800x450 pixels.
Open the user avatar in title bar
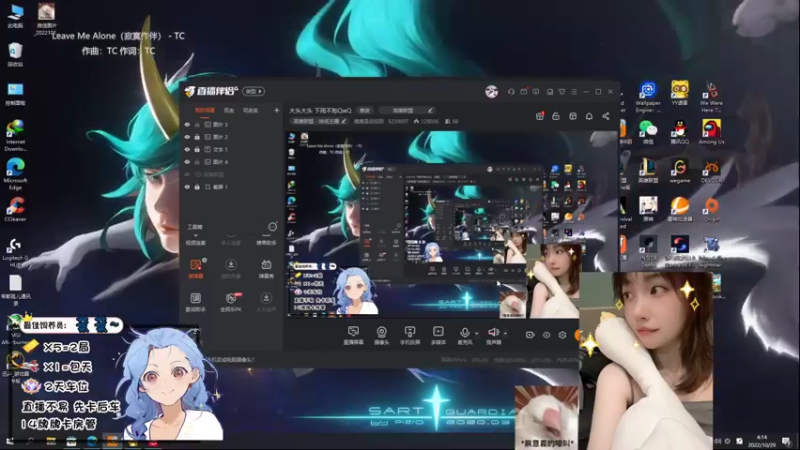pyautogui.click(x=491, y=92)
